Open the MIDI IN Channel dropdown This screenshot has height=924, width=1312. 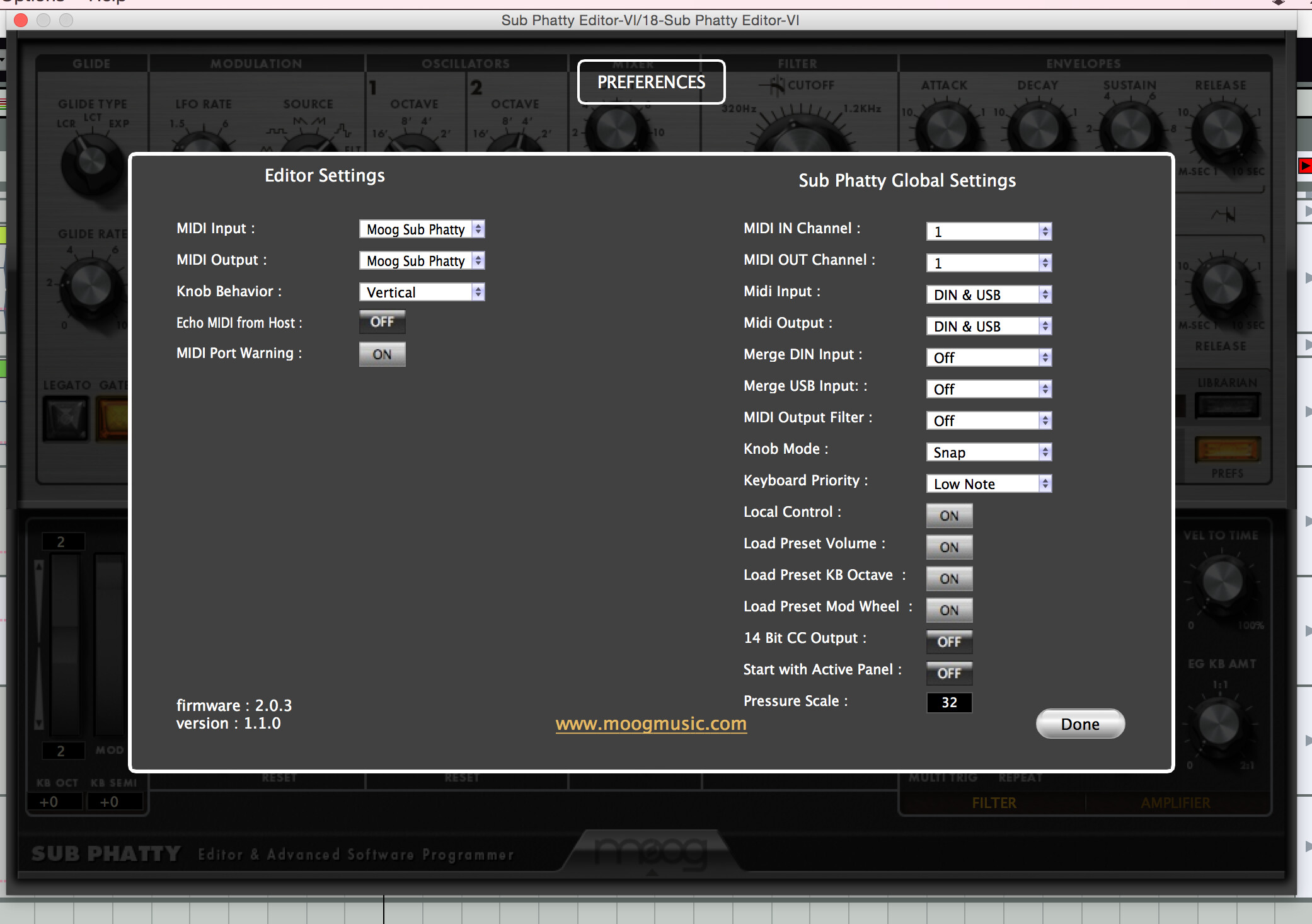(x=988, y=231)
